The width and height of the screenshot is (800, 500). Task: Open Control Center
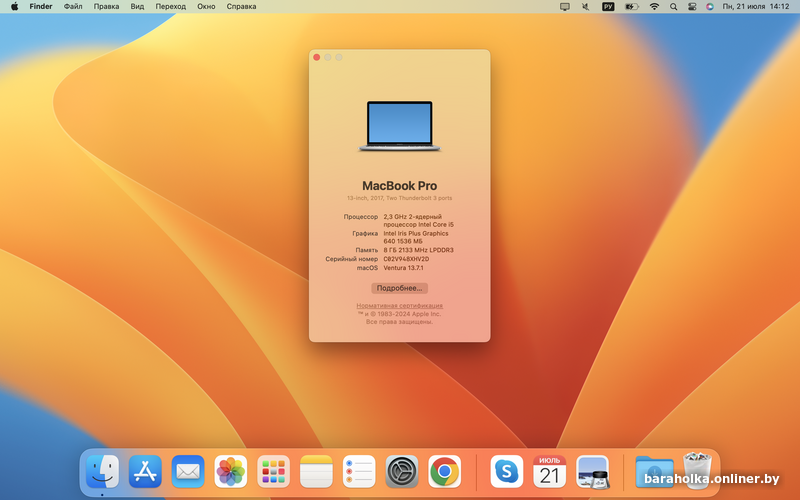click(692, 7)
